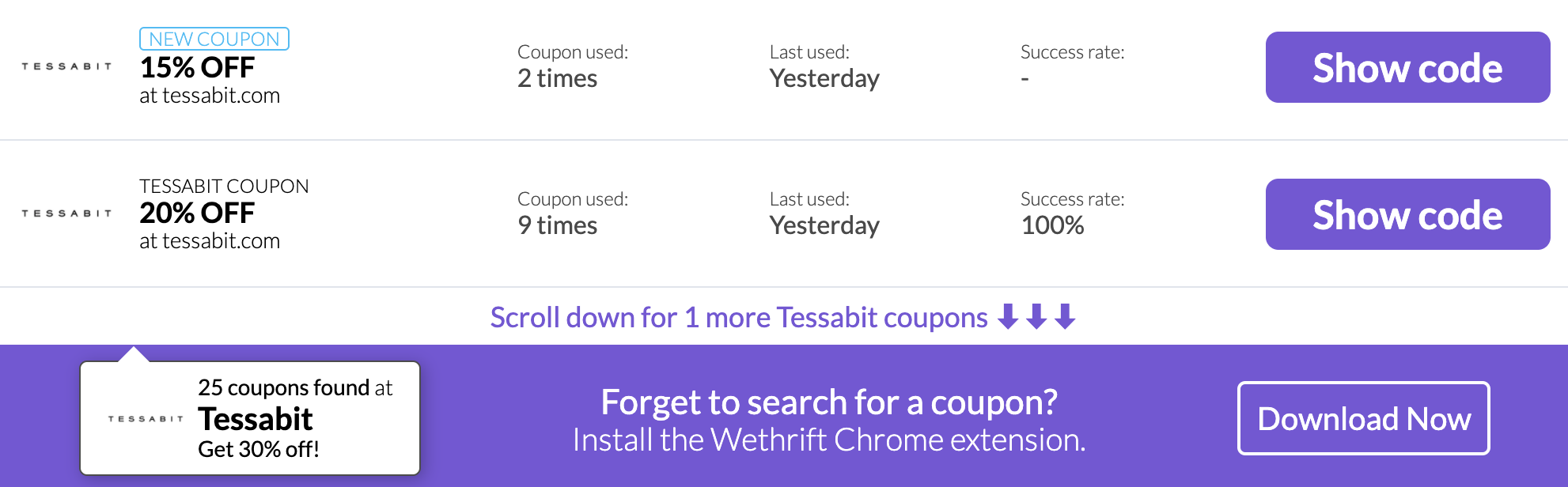Click the Scroll down for more coupons link
Image resolution: width=1568 pixels, height=487 pixels.
[x=739, y=317]
